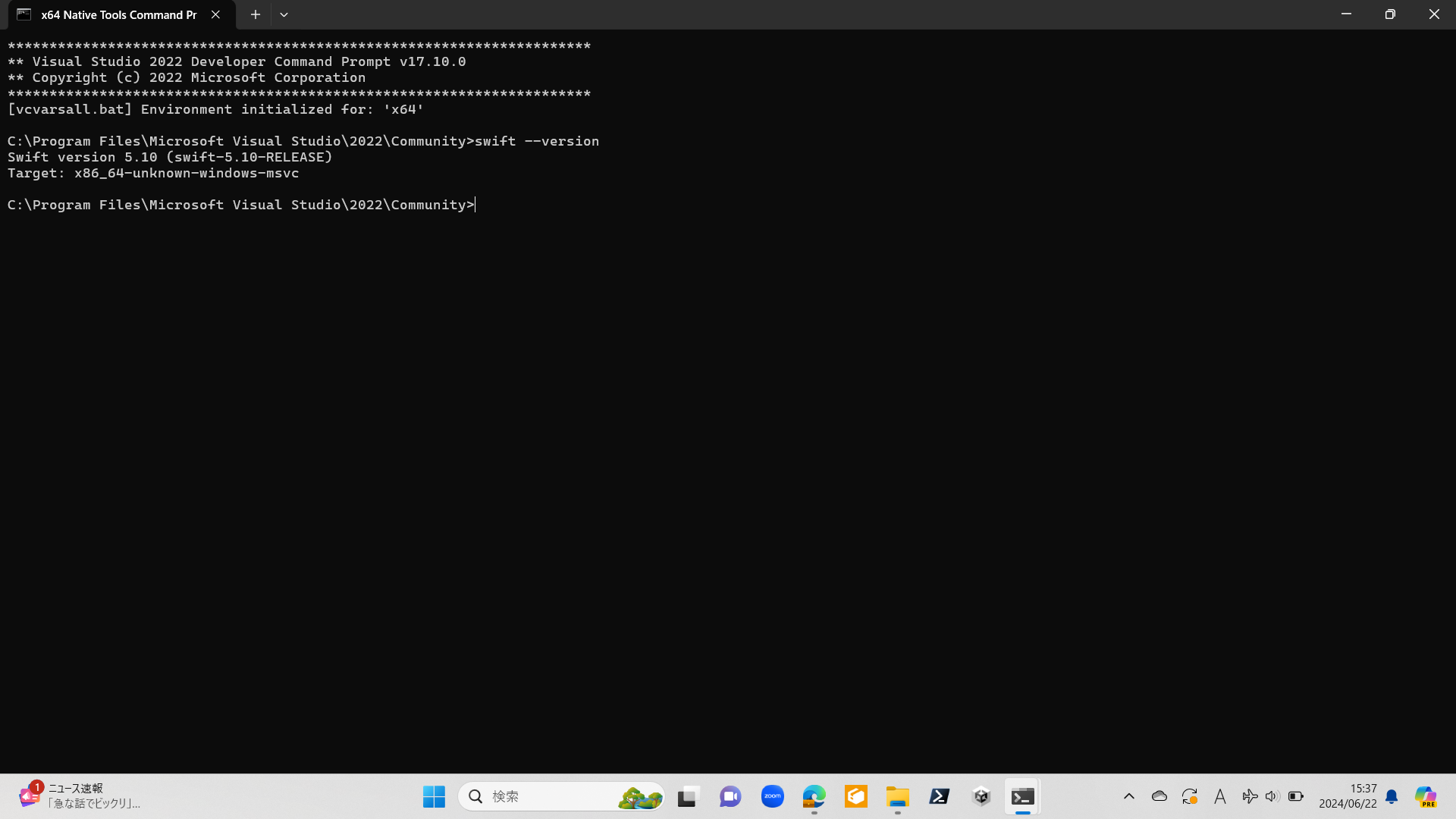Click the Copyright 2022 Microsoft Corporation line
This screenshot has width=1456, height=819.
tap(187, 77)
